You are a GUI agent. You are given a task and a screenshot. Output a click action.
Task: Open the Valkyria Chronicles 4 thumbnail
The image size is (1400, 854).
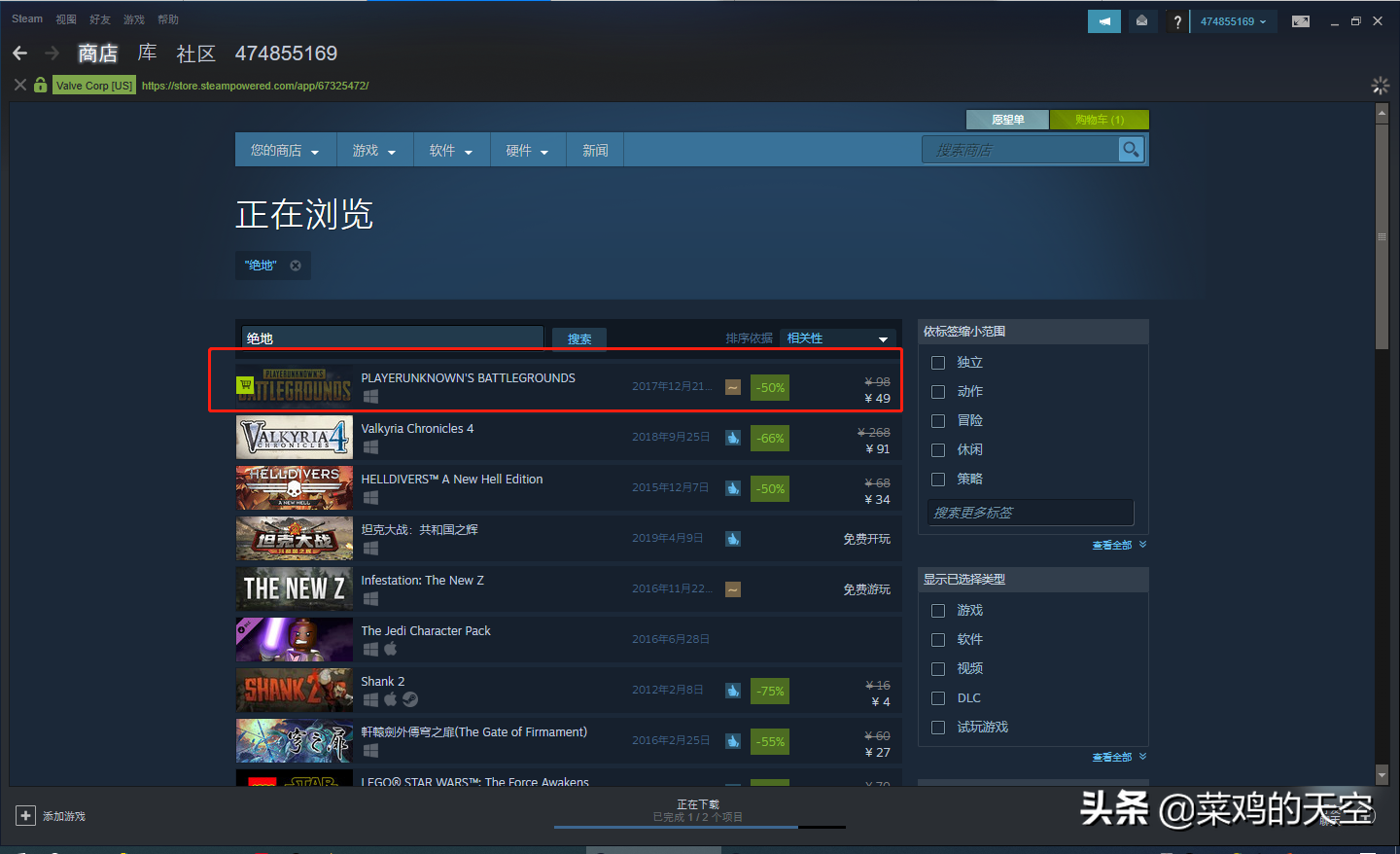295,438
